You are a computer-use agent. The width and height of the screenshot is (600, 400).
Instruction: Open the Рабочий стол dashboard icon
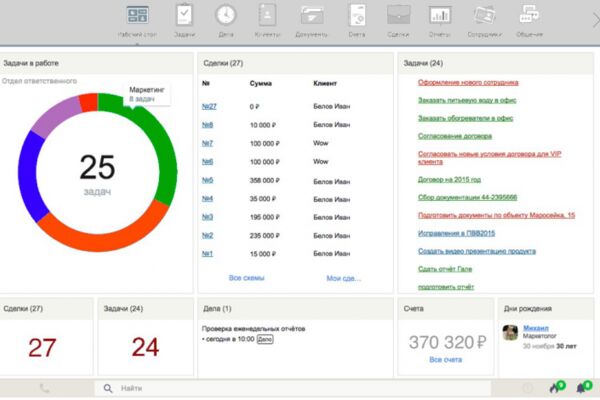137,16
